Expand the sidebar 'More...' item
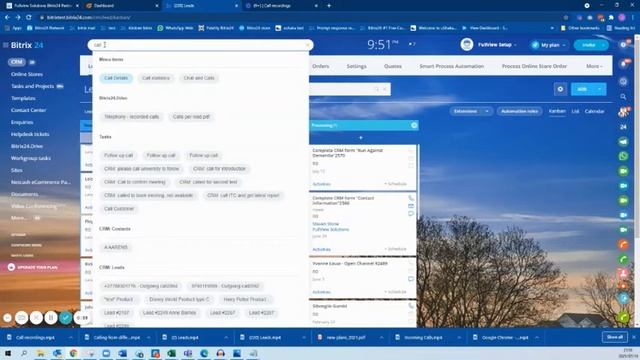 [x=19, y=218]
